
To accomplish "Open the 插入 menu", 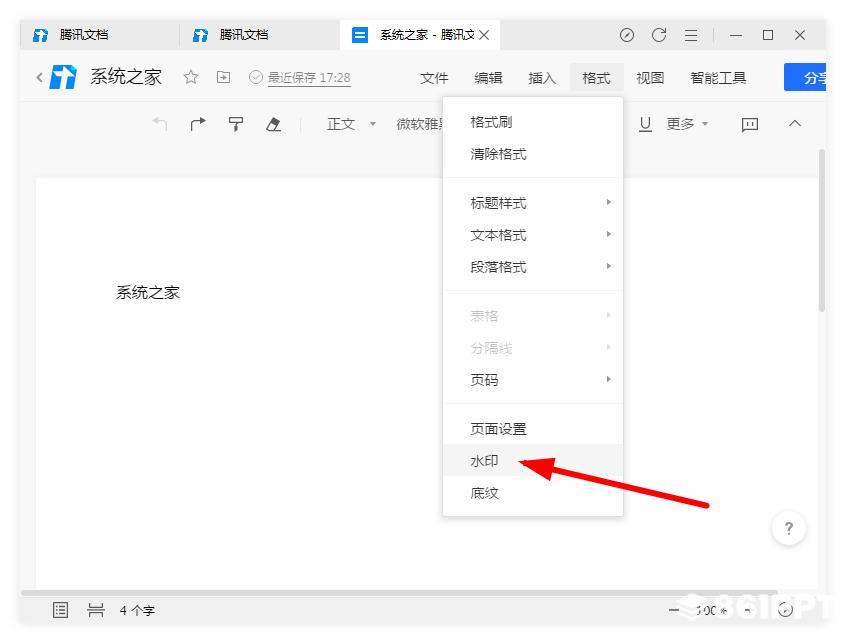I will 542,78.
